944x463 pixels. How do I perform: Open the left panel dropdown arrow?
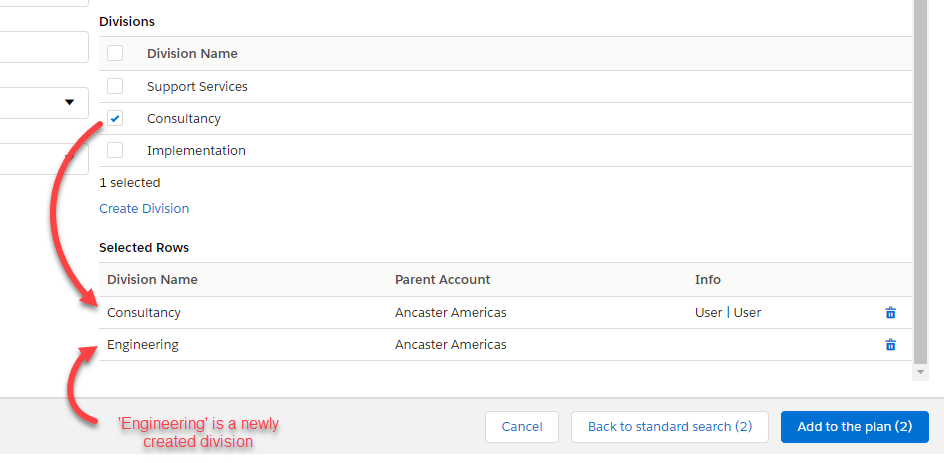point(69,102)
